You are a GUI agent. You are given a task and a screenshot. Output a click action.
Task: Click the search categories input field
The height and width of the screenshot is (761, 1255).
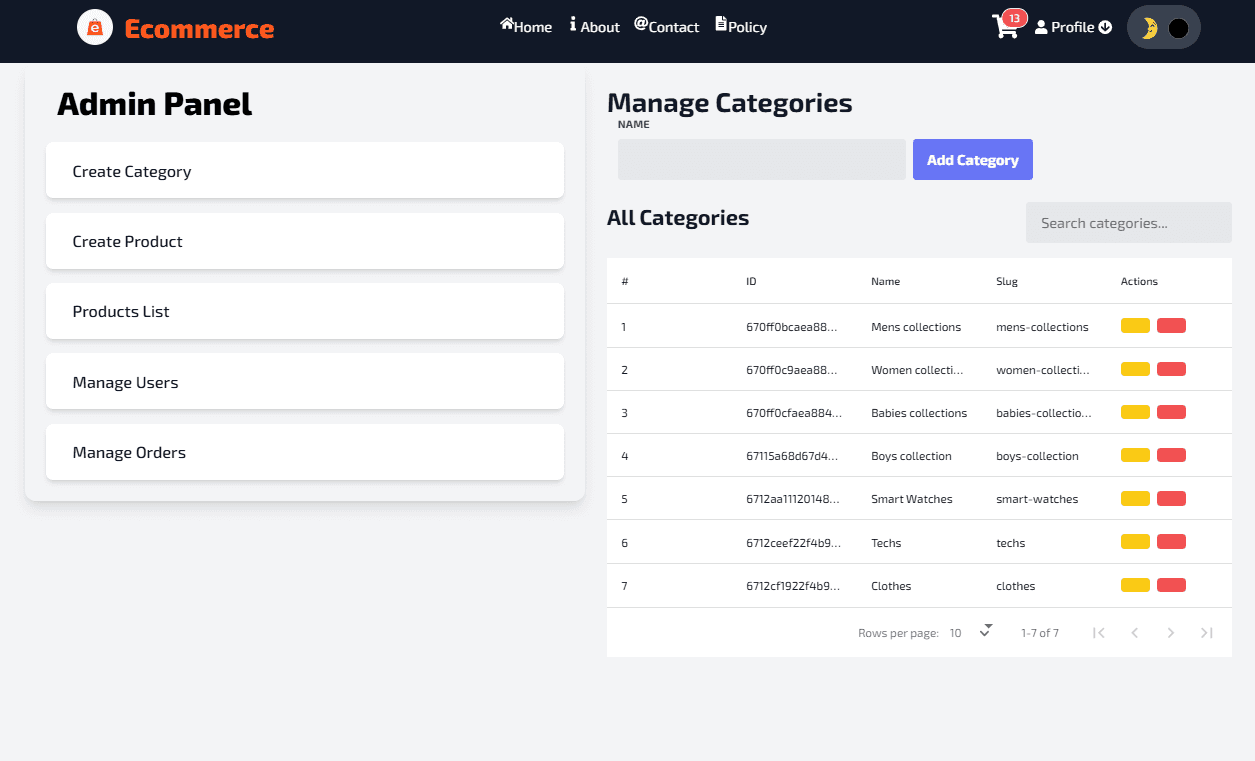1128,222
